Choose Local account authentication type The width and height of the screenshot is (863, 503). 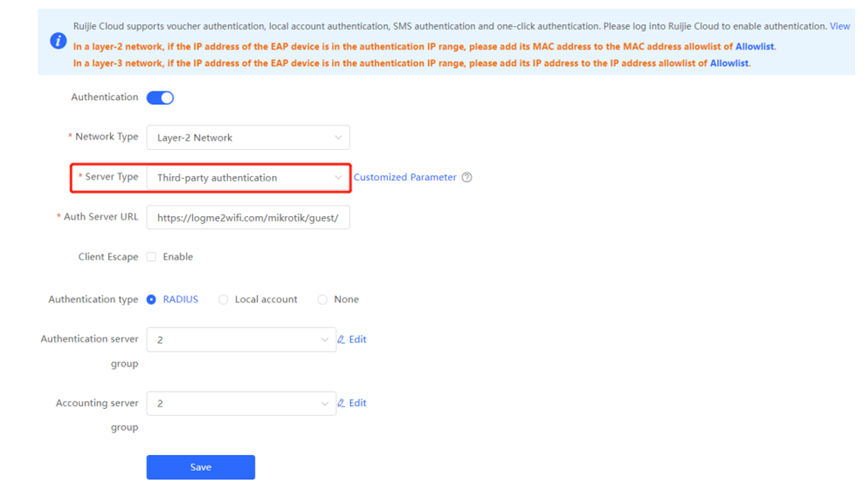click(x=223, y=299)
